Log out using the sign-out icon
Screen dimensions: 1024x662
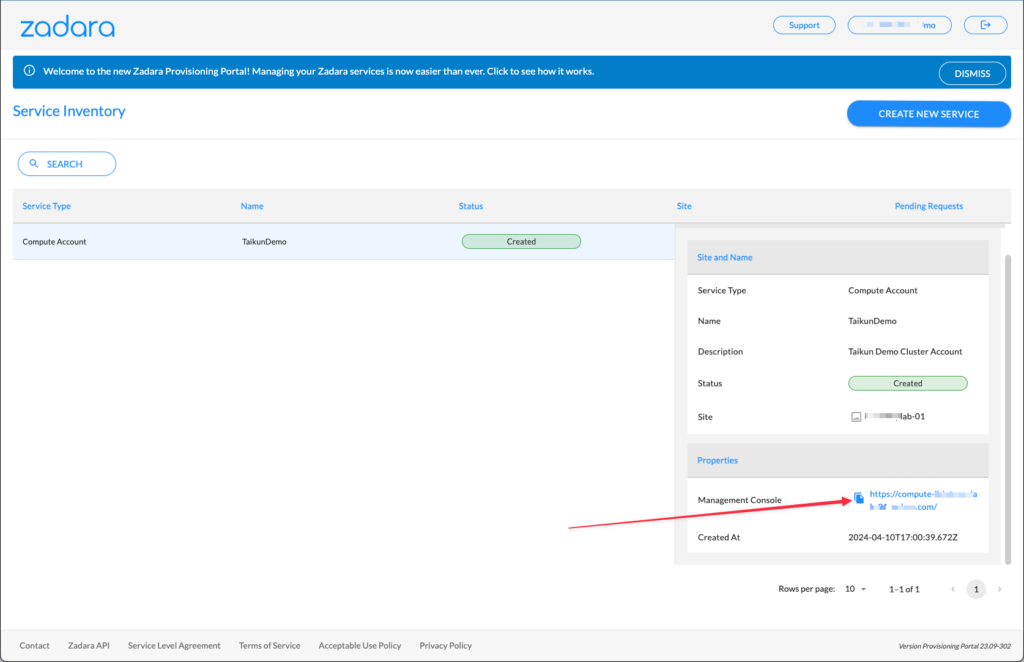(x=985, y=24)
